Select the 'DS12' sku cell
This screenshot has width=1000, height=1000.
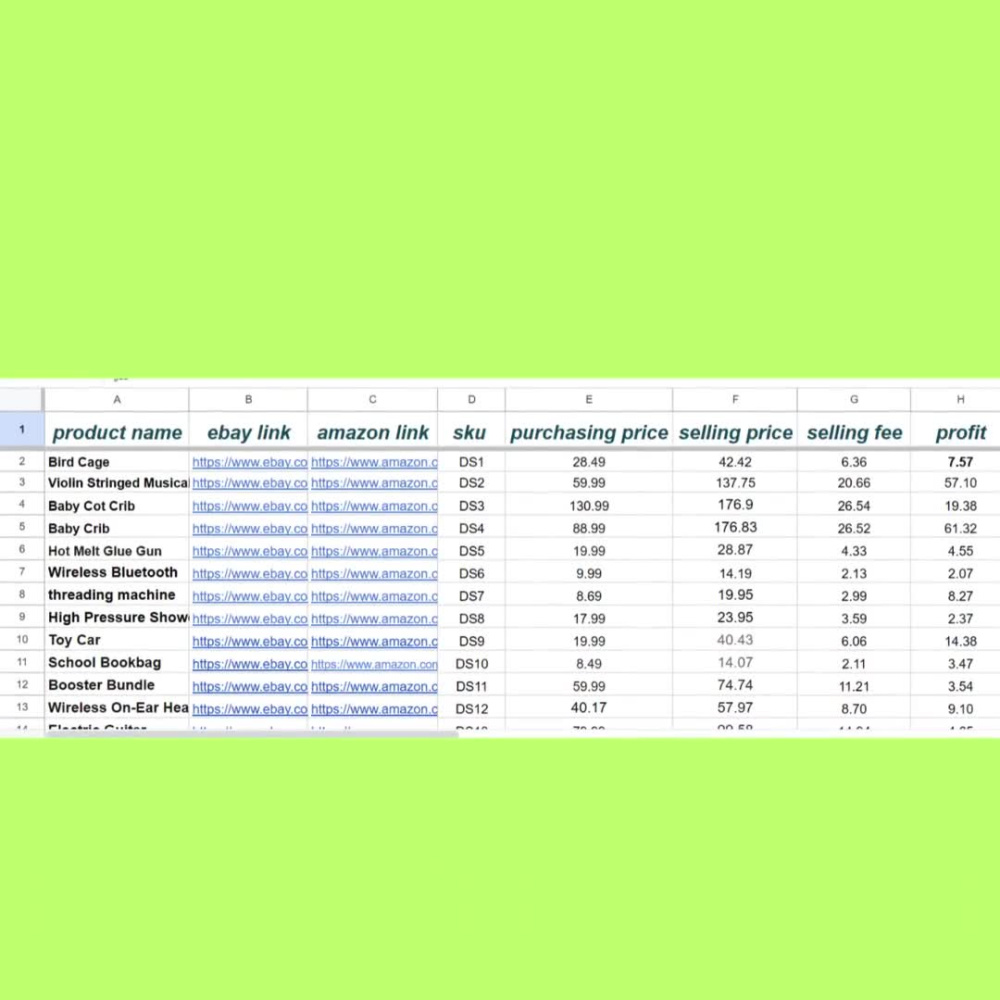(x=471, y=709)
